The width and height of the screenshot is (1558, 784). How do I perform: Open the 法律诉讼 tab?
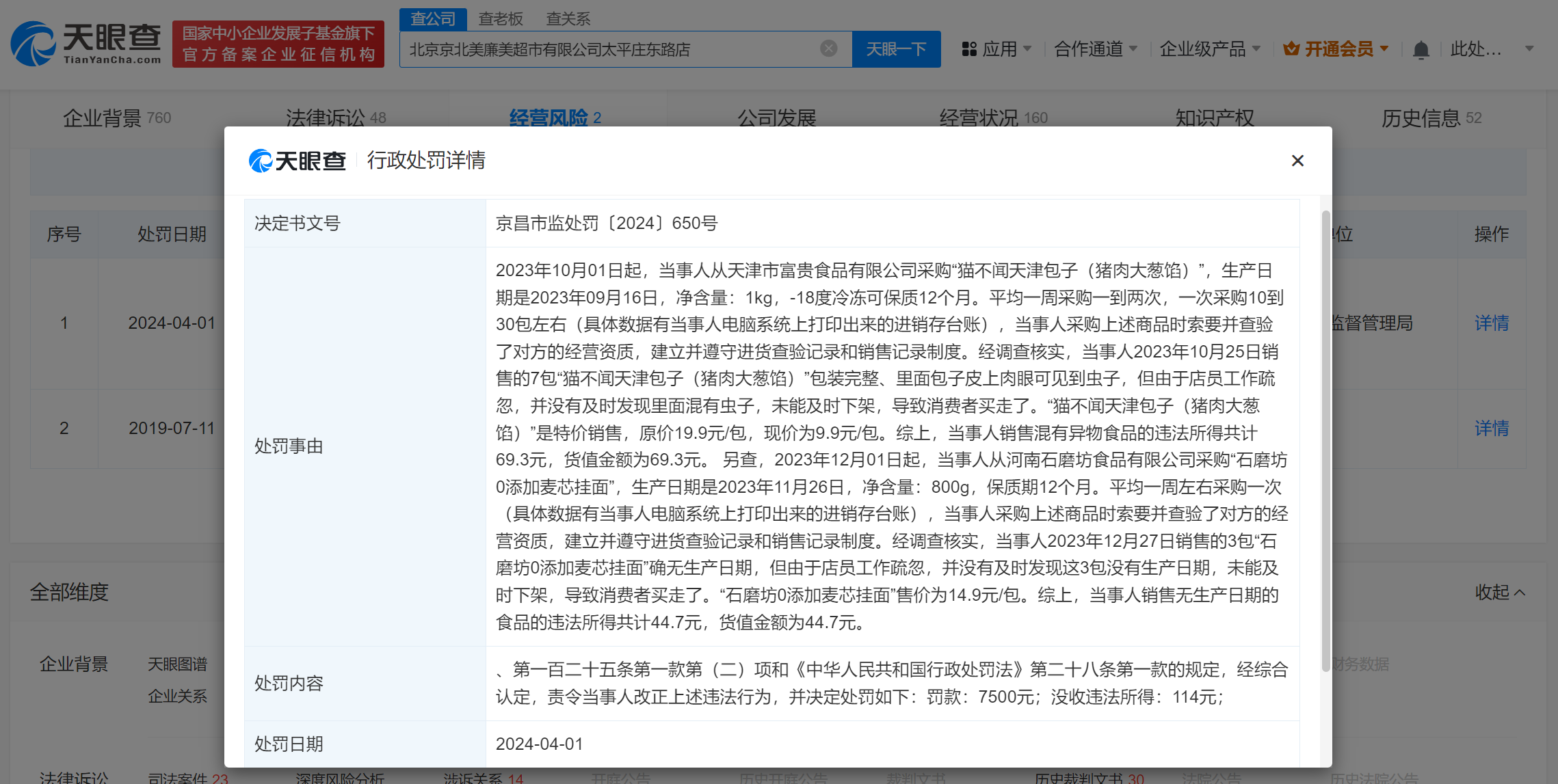coord(336,118)
